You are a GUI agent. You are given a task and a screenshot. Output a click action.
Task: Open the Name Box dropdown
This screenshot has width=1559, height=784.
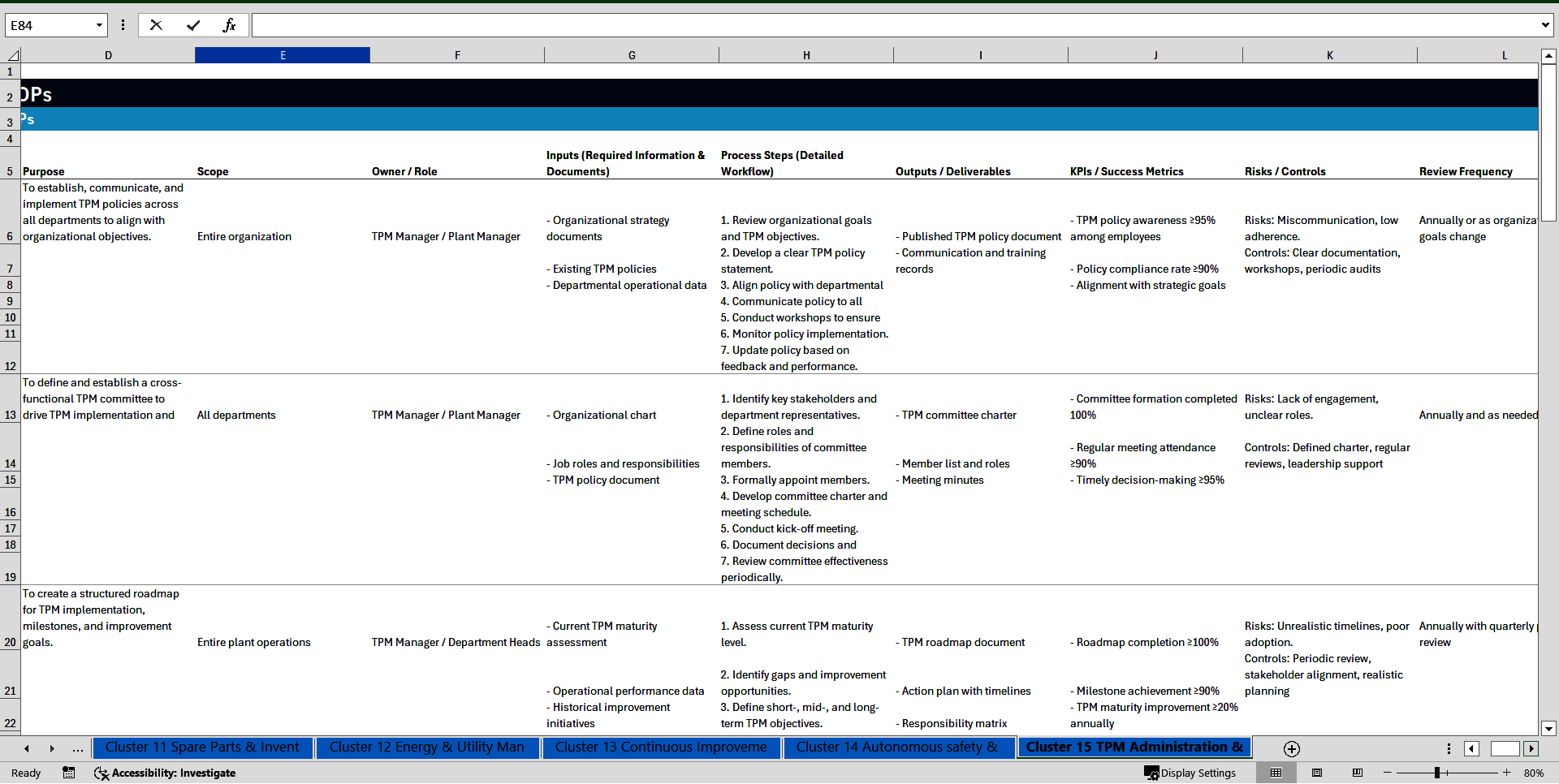99,25
